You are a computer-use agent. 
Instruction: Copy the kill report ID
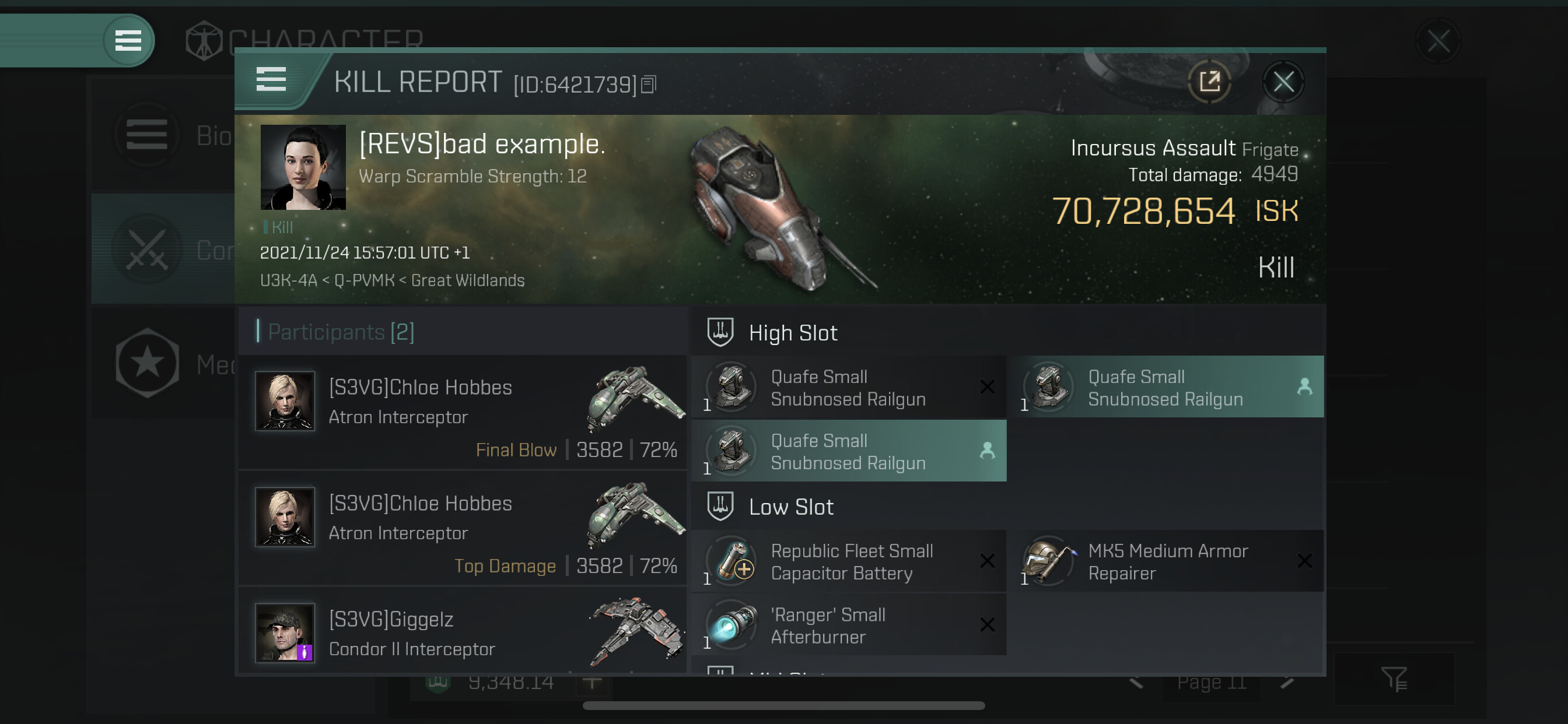649,85
